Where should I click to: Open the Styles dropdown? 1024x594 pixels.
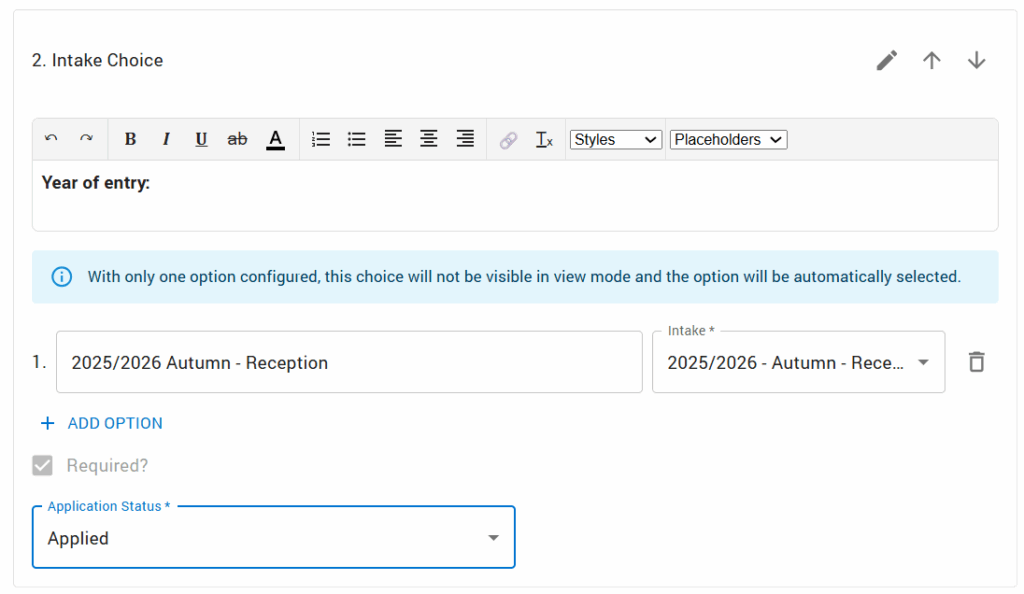click(615, 140)
